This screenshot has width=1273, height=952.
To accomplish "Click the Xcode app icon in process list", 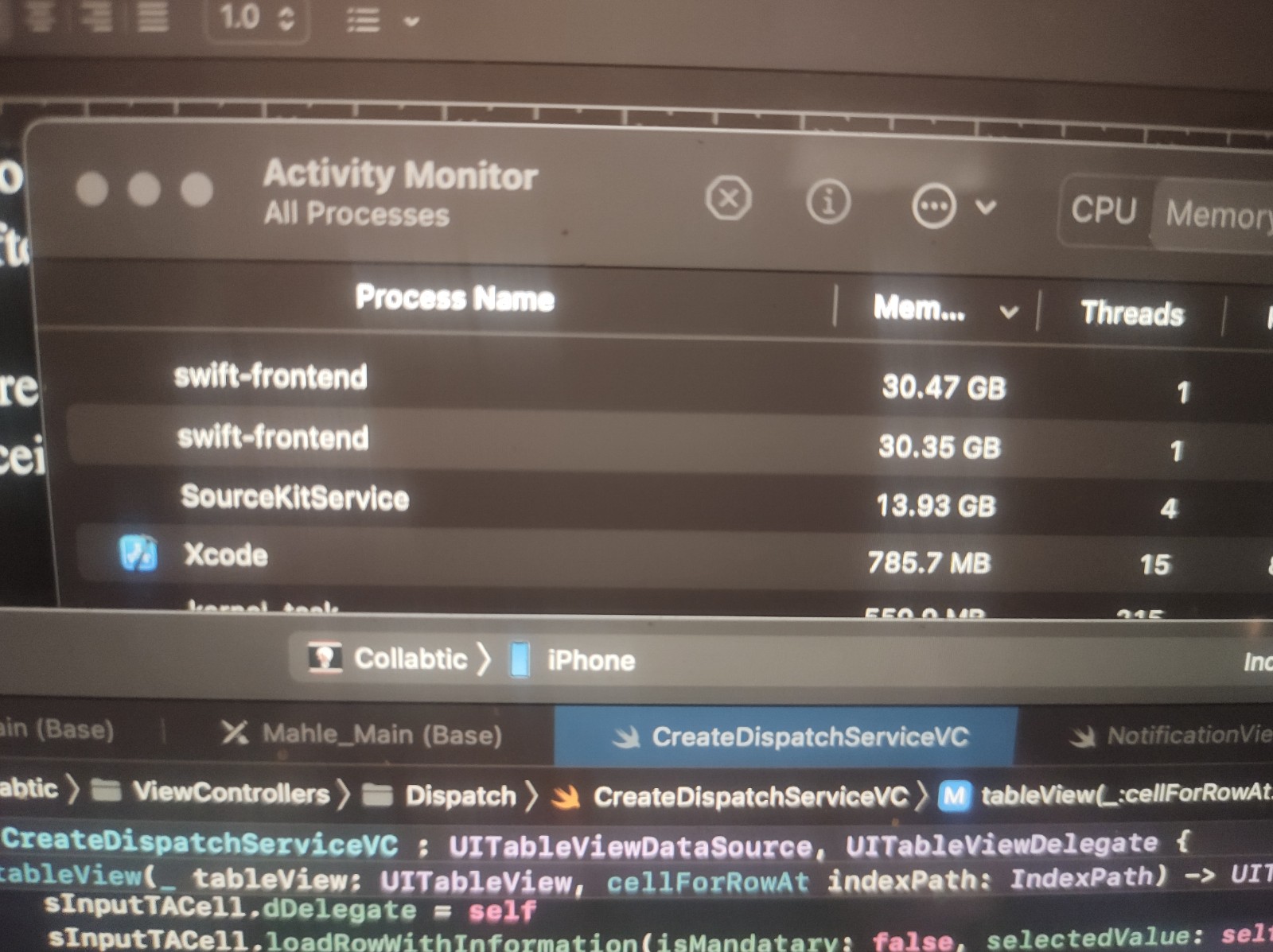I will click(138, 553).
